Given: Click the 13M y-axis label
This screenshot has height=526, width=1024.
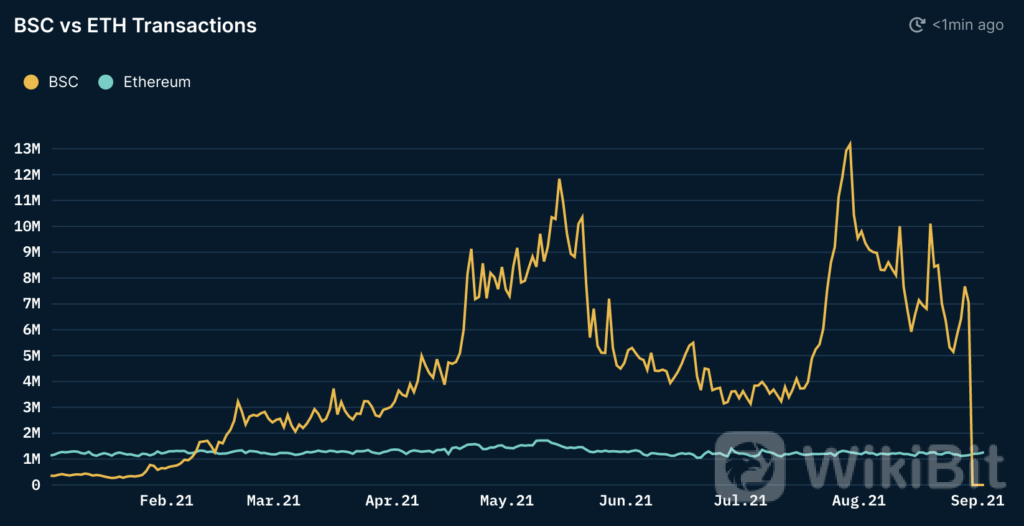Looking at the screenshot, I should (x=27, y=148).
